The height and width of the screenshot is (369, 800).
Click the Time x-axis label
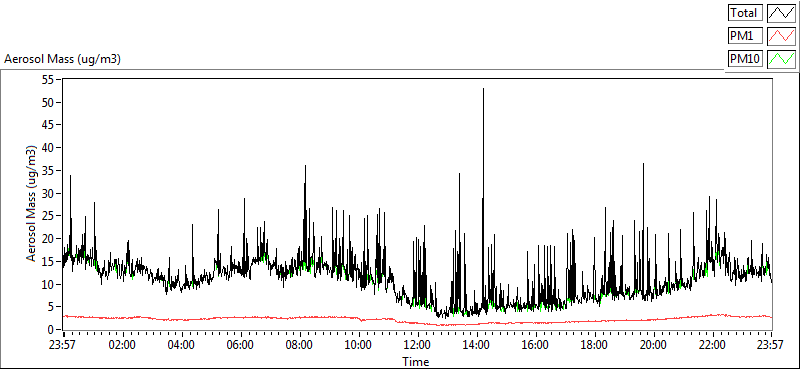tap(416, 362)
